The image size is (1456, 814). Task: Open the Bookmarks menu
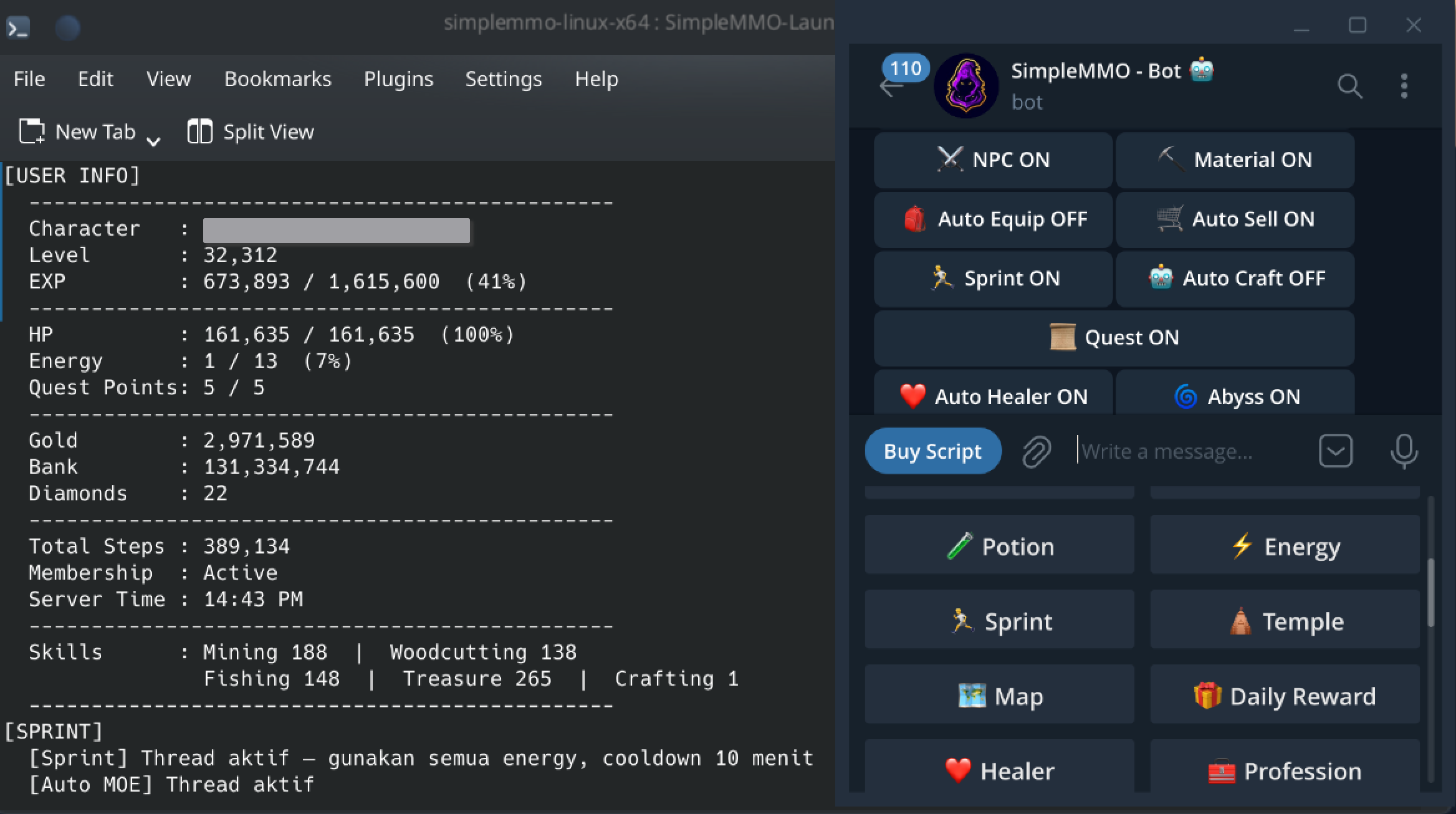point(277,79)
